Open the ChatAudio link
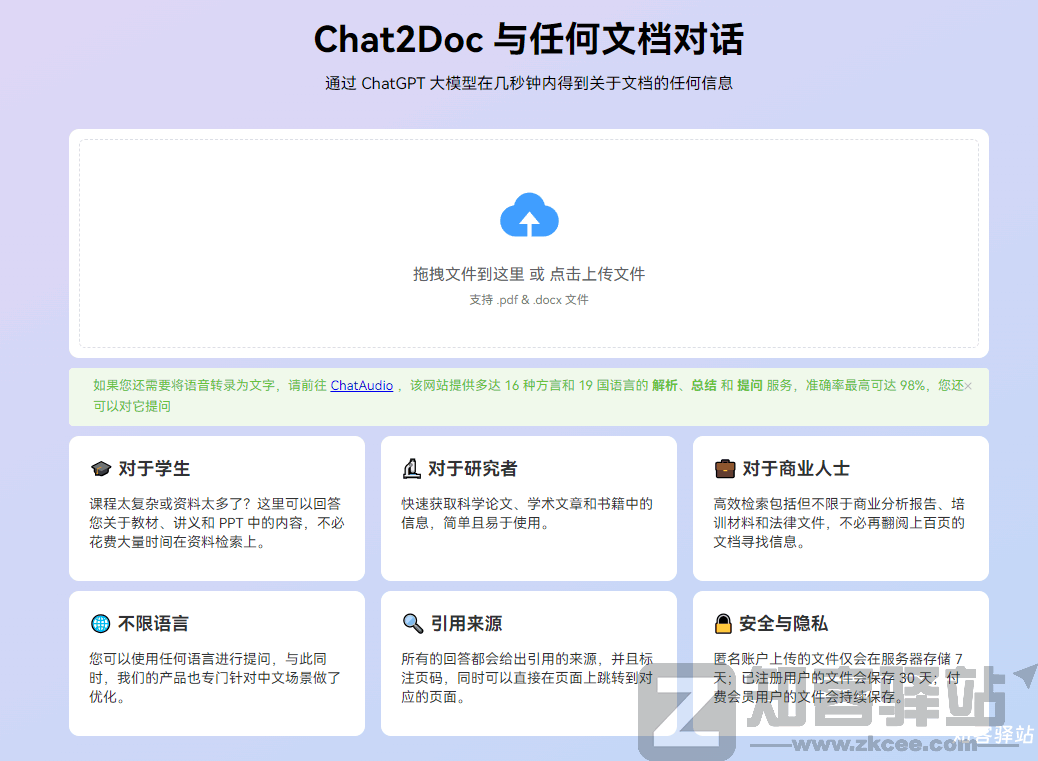The width and height of the screenshot is (1038, 761). [x=361, y=387]
